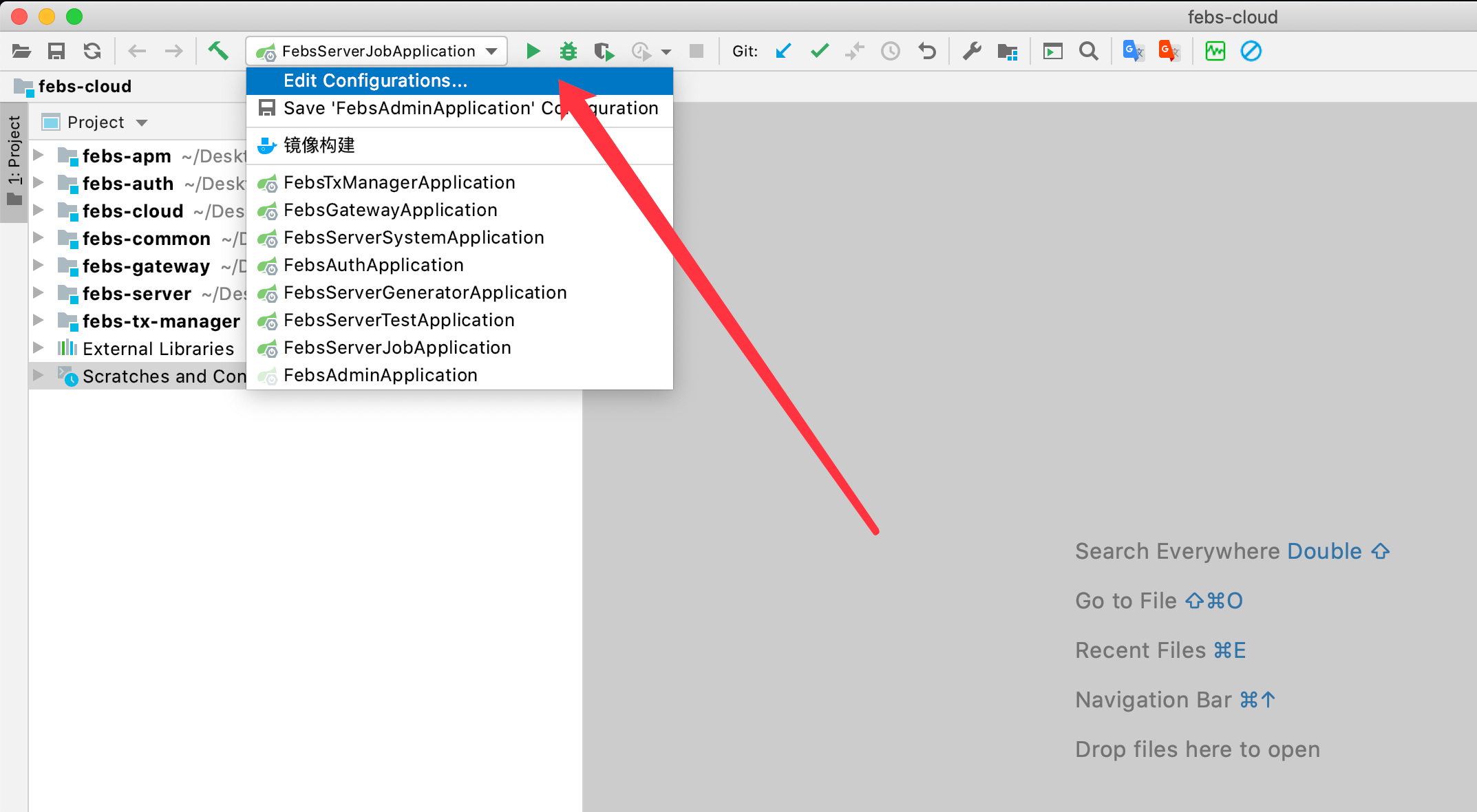1477x812 pixels.
Task: Select FebsGatewayApplication from the list
Action: point(460,210)
